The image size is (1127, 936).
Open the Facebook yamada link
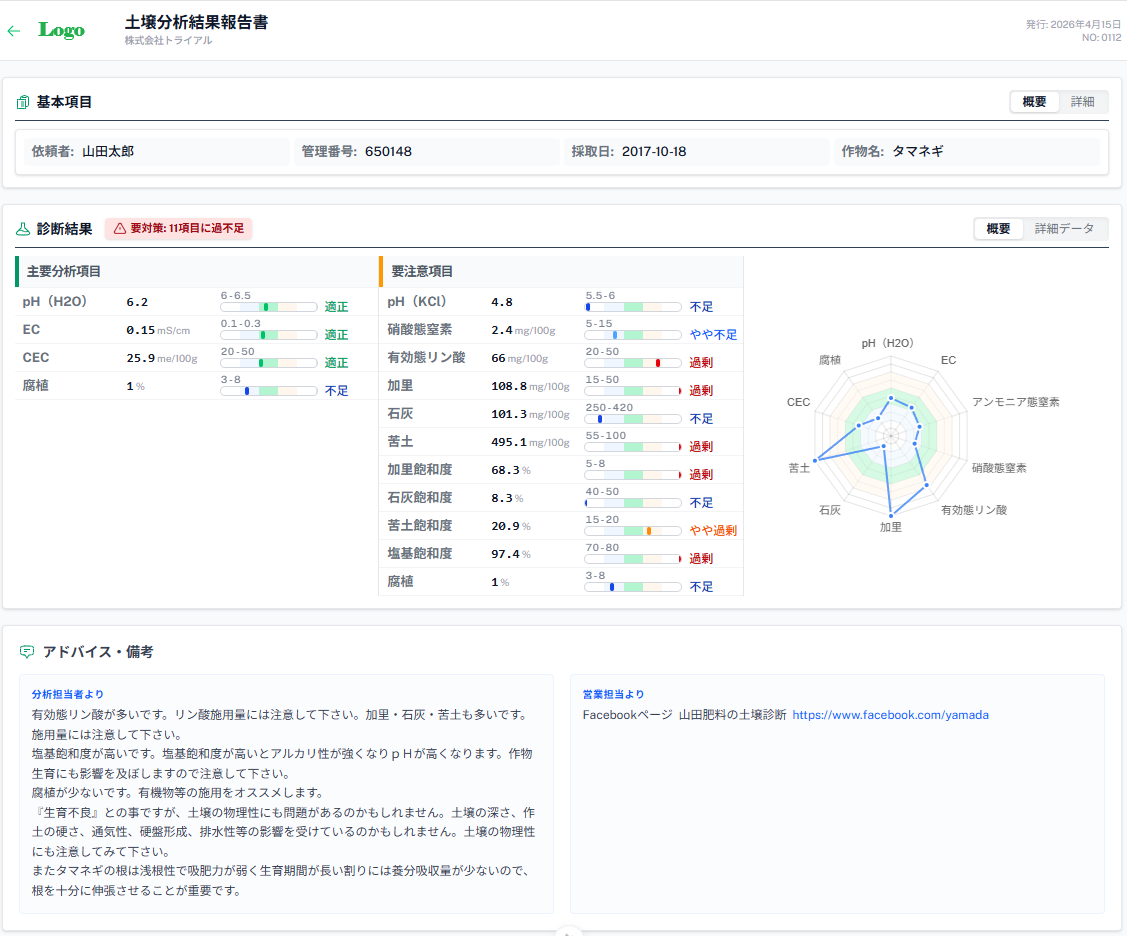891,715
